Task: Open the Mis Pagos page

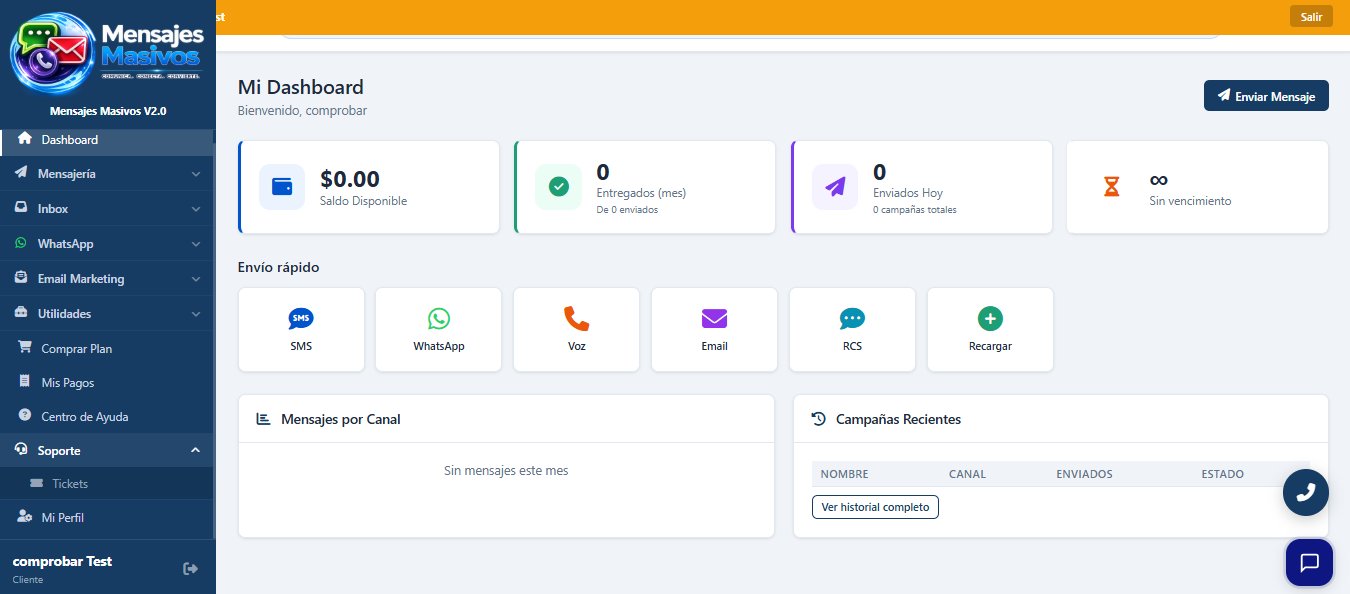Action: pyautogui.click(x=107, y=383)
